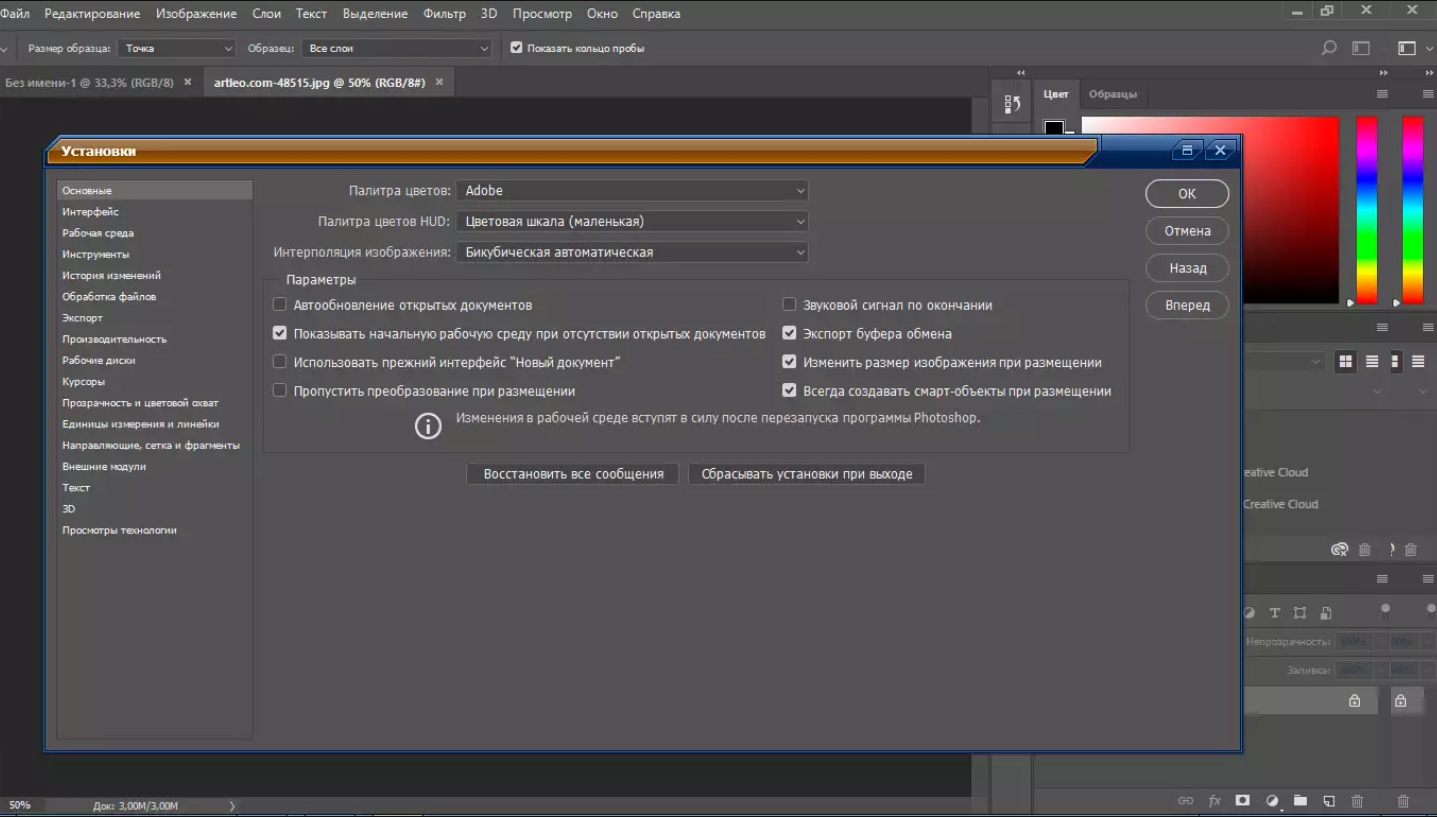
Task: Open the search magnifier in options bar
Action: tap(1329, 48)
